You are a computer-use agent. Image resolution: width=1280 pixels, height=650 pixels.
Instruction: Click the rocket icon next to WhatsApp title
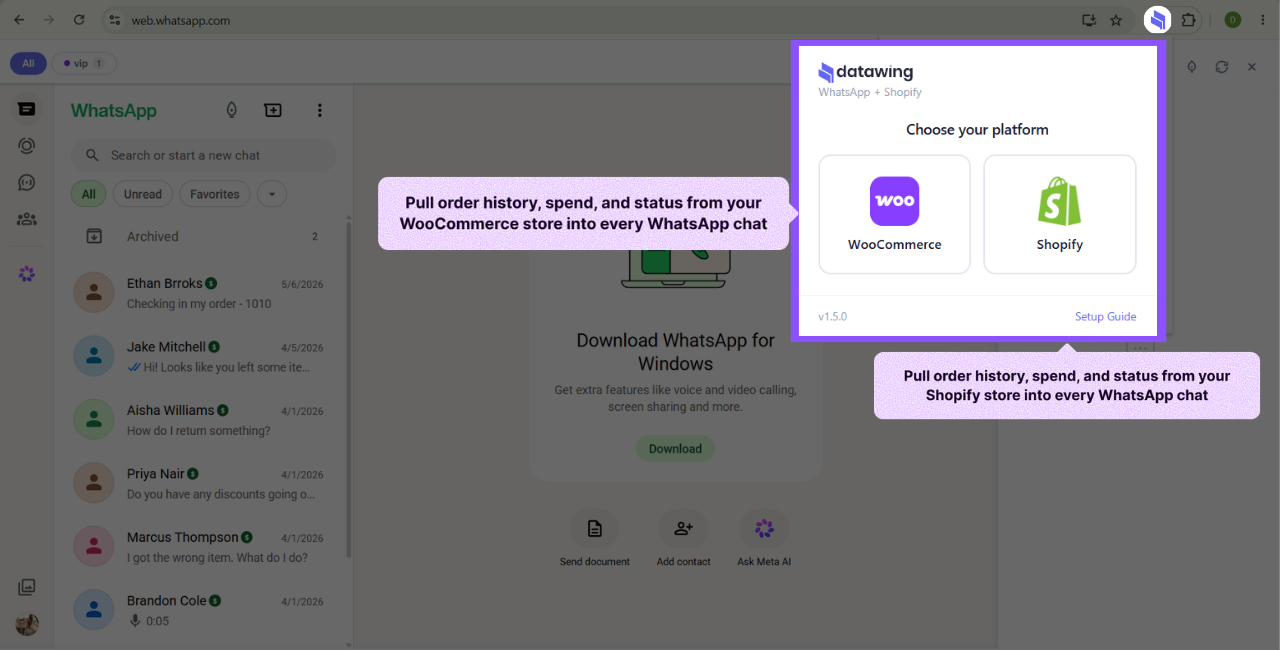click(232, 110)
